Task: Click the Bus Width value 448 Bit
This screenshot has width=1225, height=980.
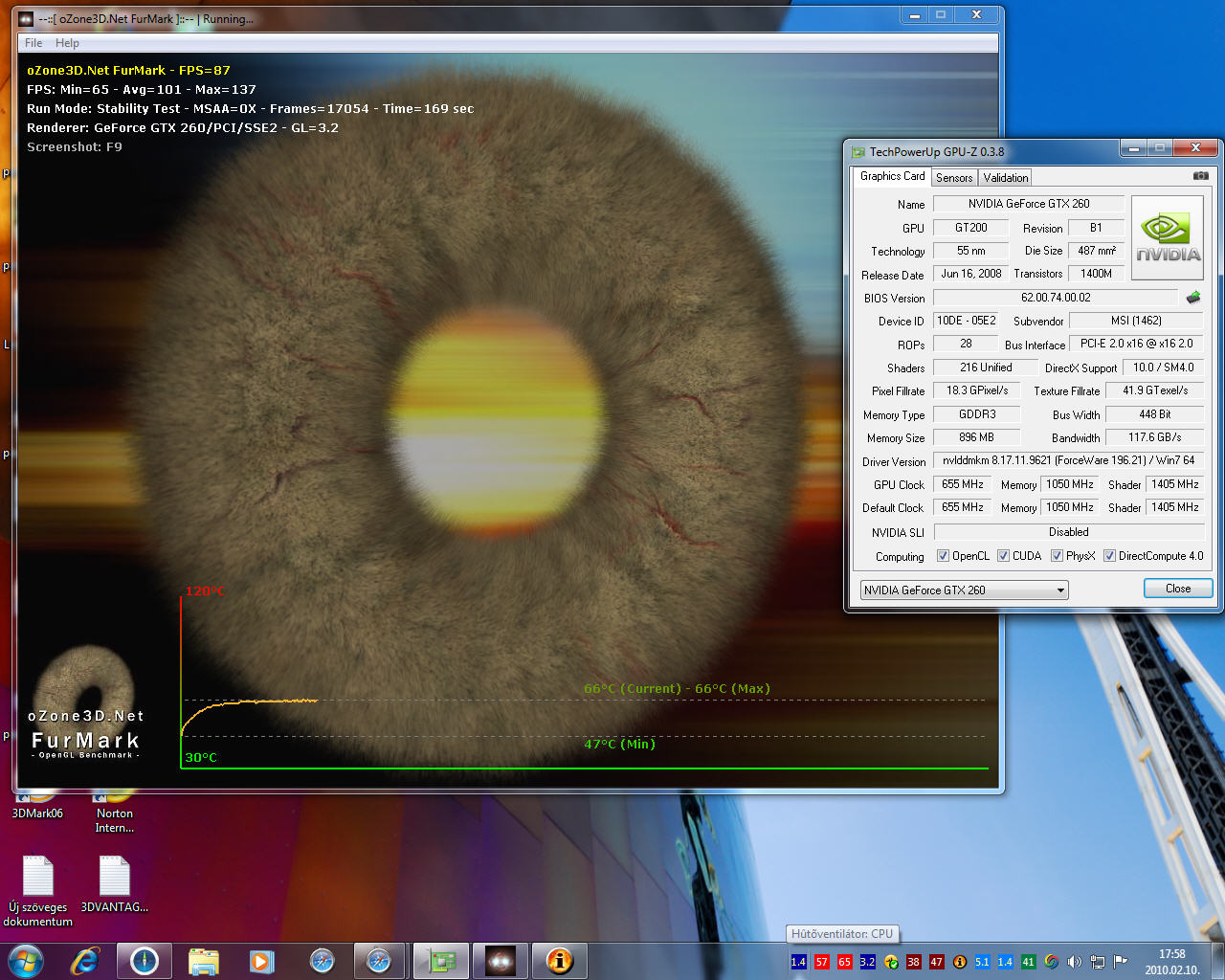Action: pos(1154,414)
